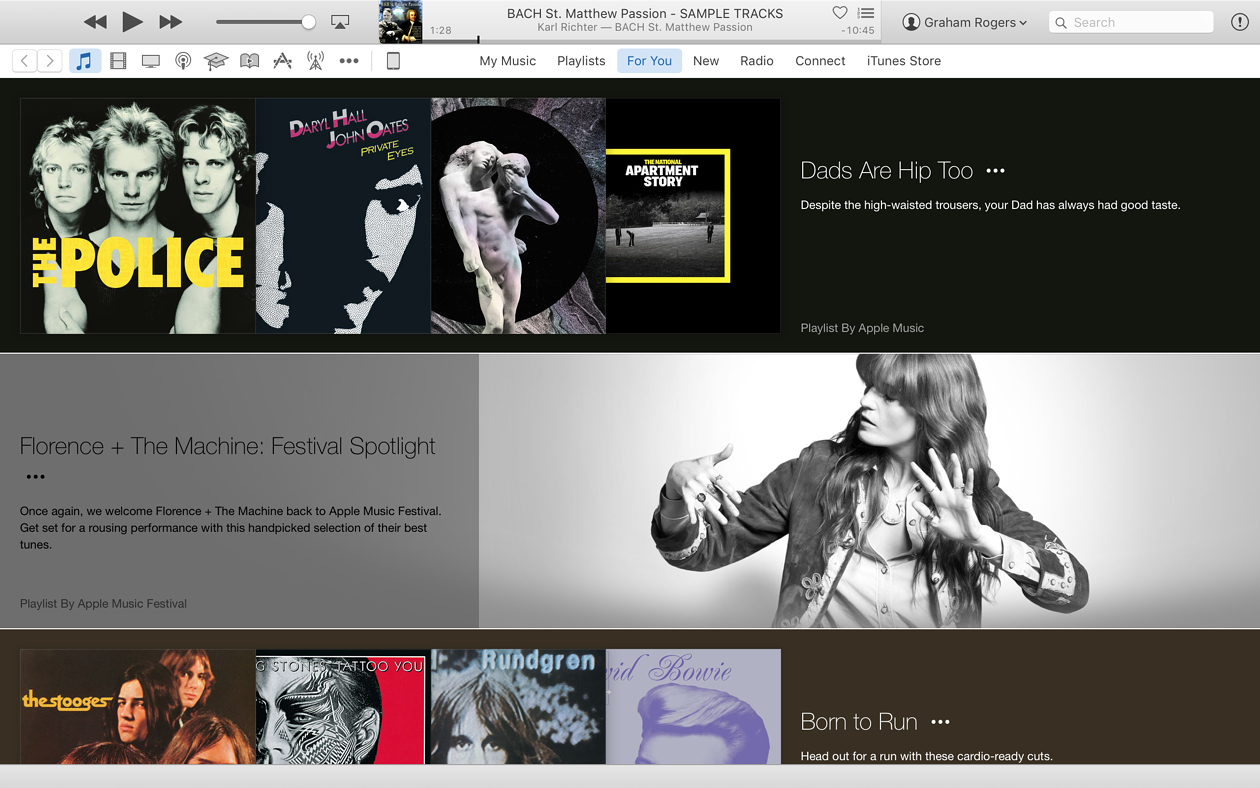Open Hall & Oates Private Eyes cover

(x=343, y=216)
